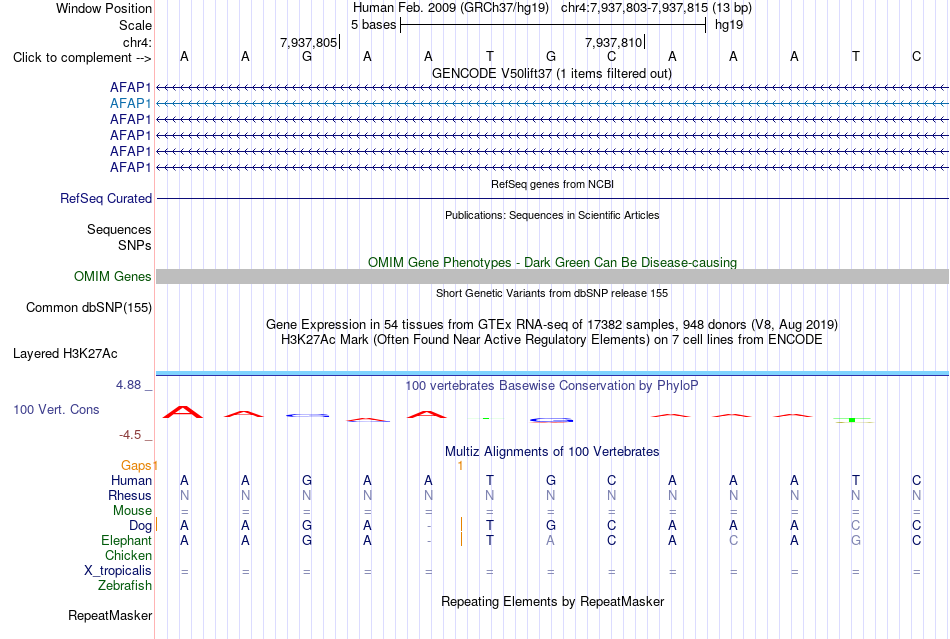Select the Mouse alignment row label
Screen dimensions: 950x639
click(132, 511)
